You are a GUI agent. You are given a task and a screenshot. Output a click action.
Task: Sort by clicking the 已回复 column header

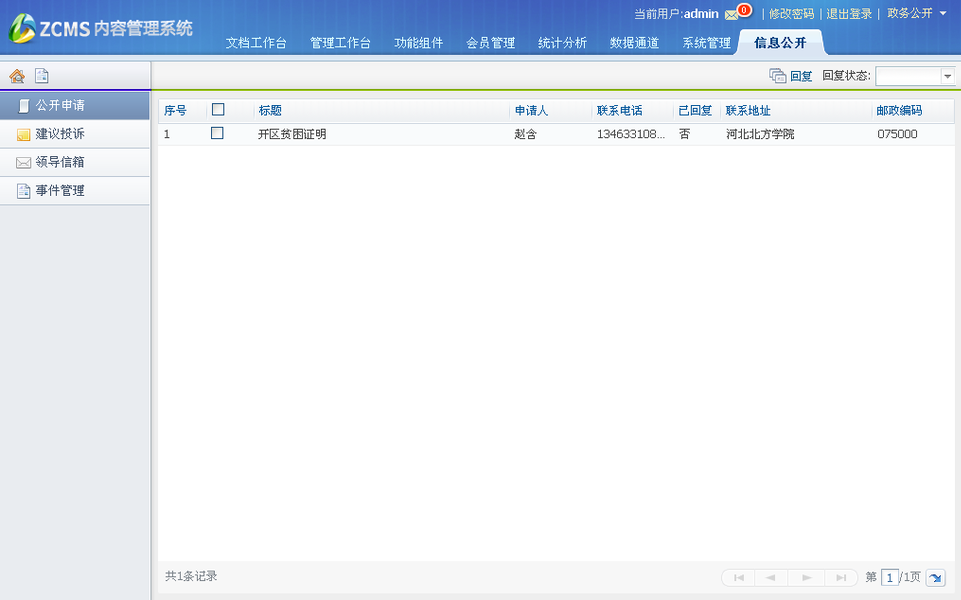695,110
